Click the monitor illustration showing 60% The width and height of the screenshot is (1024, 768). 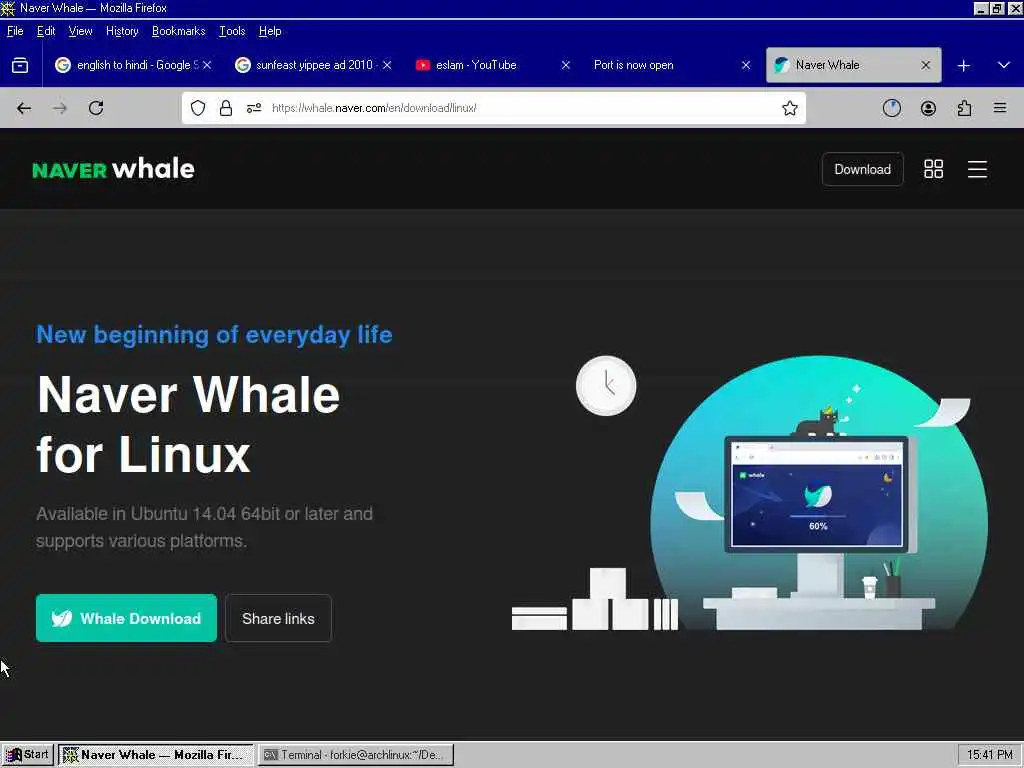point(818,494)
